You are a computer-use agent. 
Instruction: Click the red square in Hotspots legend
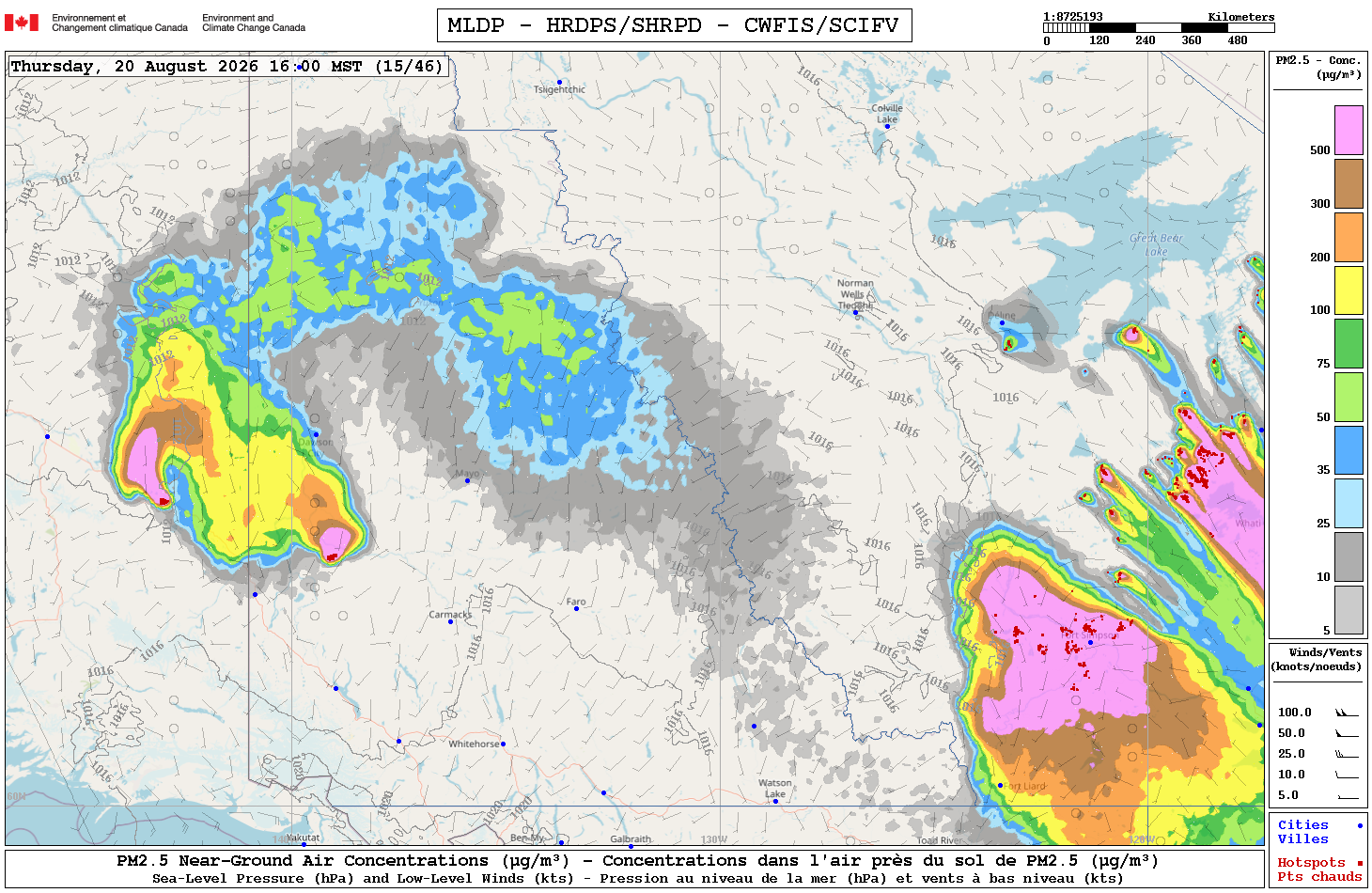tap(1359, 863)
